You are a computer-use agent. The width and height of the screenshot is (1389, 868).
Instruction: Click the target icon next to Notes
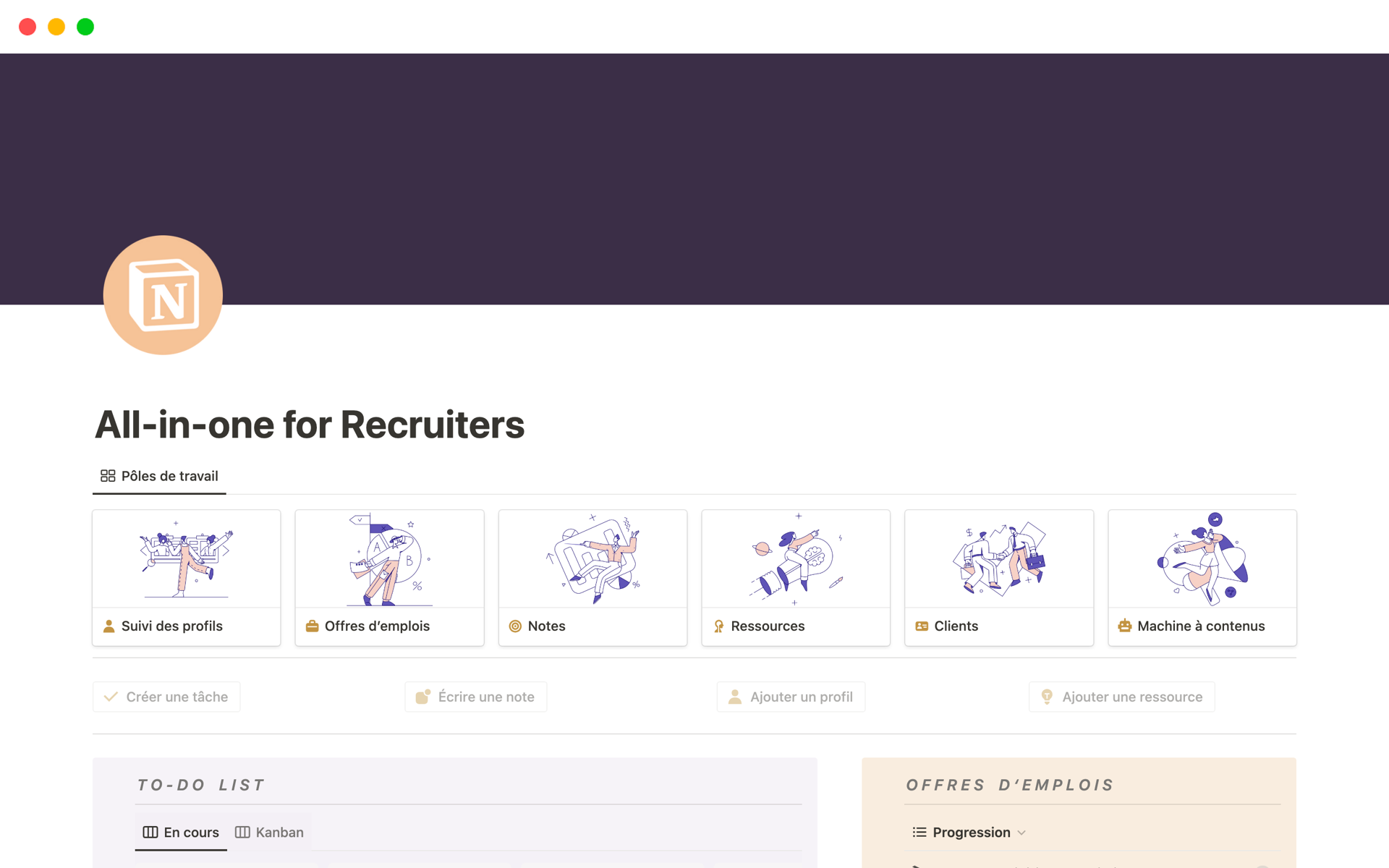(x=515, y=626)
